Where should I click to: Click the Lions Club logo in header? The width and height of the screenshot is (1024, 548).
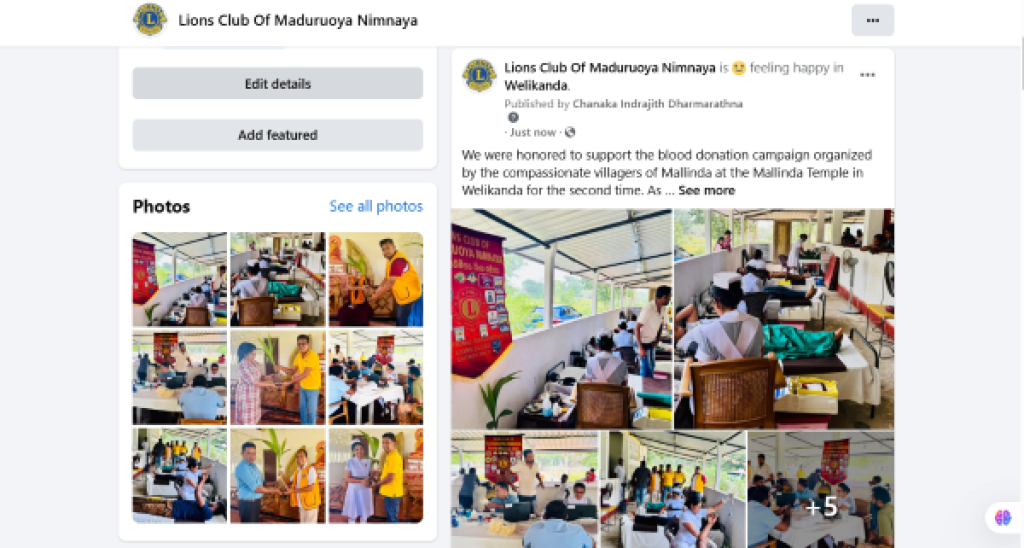(x=150, y=20)
